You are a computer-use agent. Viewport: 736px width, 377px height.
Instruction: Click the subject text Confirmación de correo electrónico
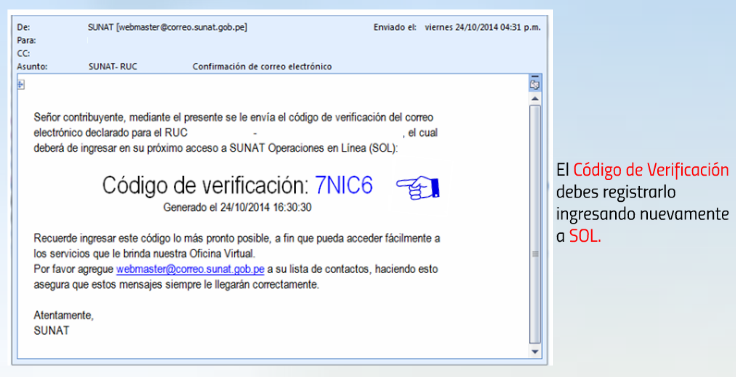pyautogui.click(x=262, y=67)
